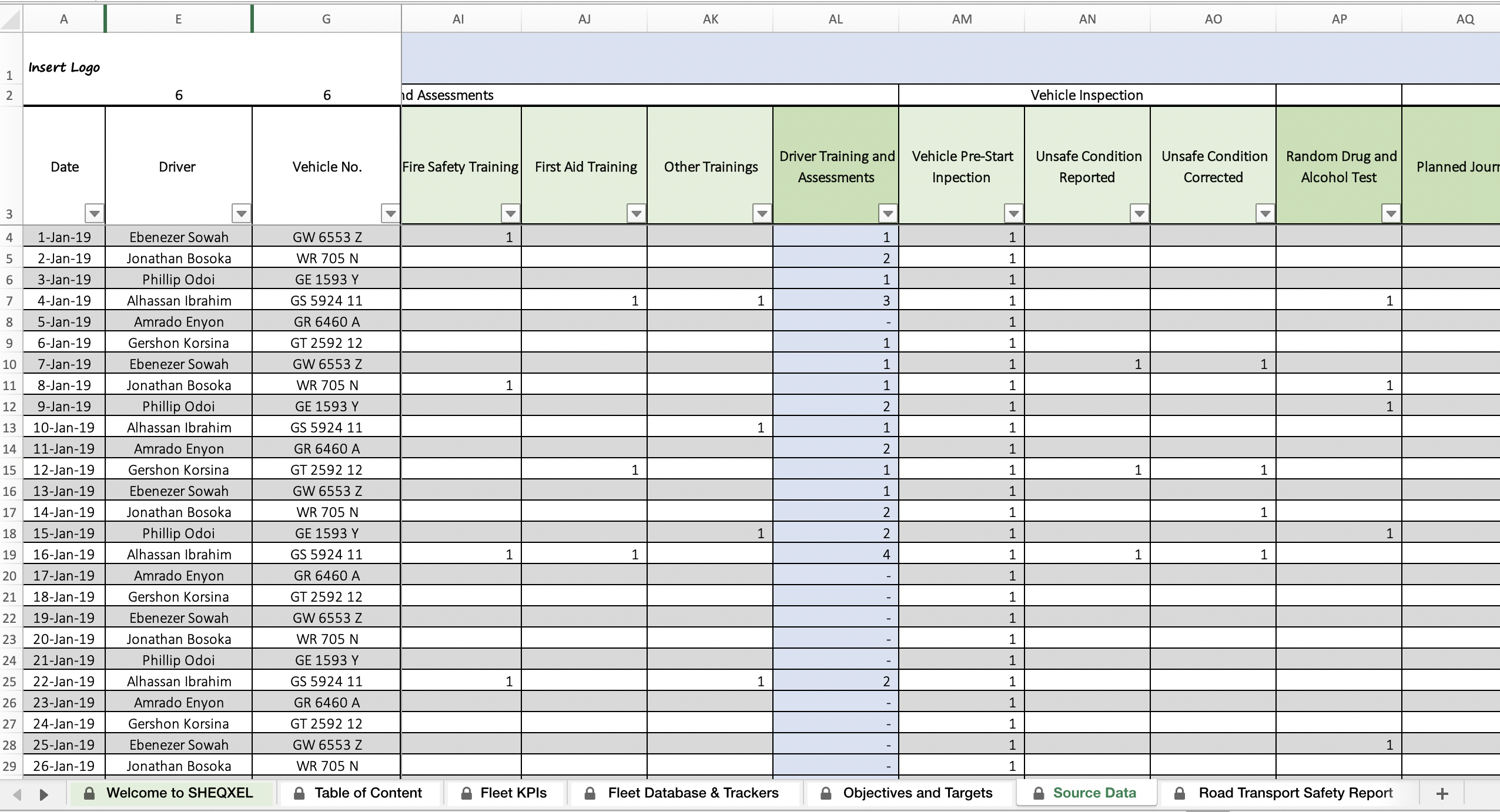1500x812 pixels.
Task: Click the Insert Logo cell
Action: click(x=64, y=67)
